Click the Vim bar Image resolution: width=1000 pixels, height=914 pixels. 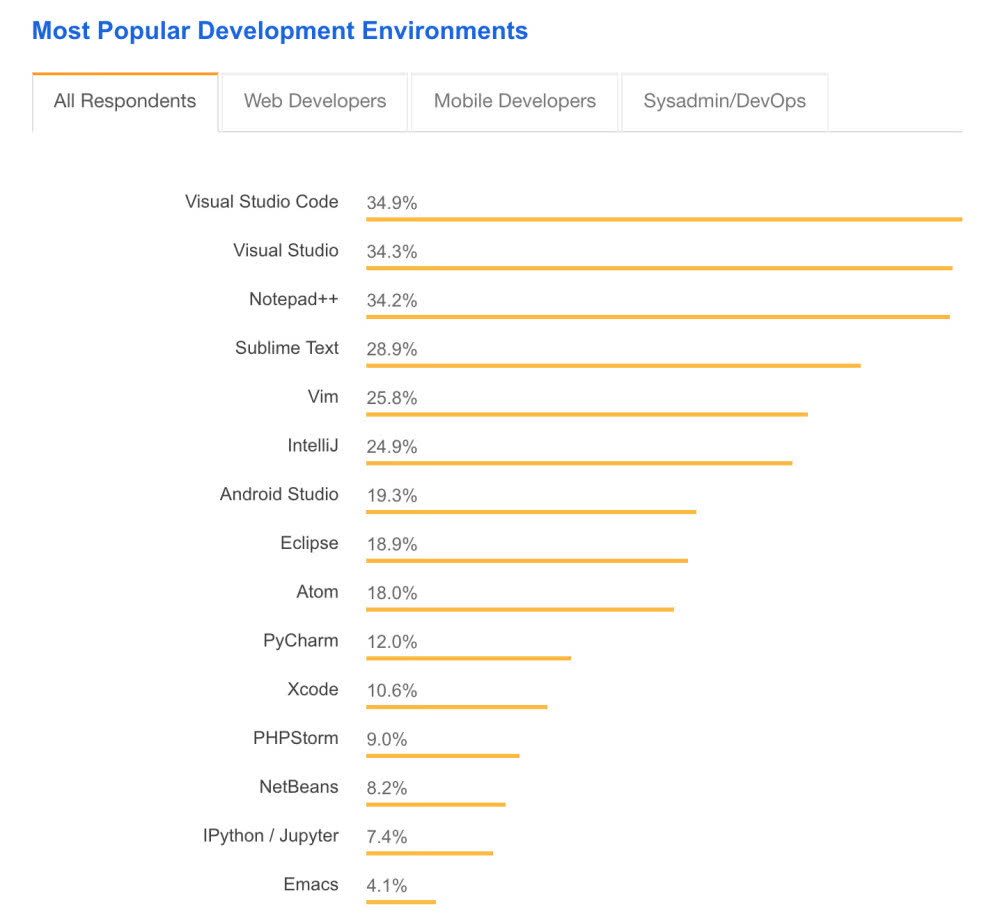point(587,415)
